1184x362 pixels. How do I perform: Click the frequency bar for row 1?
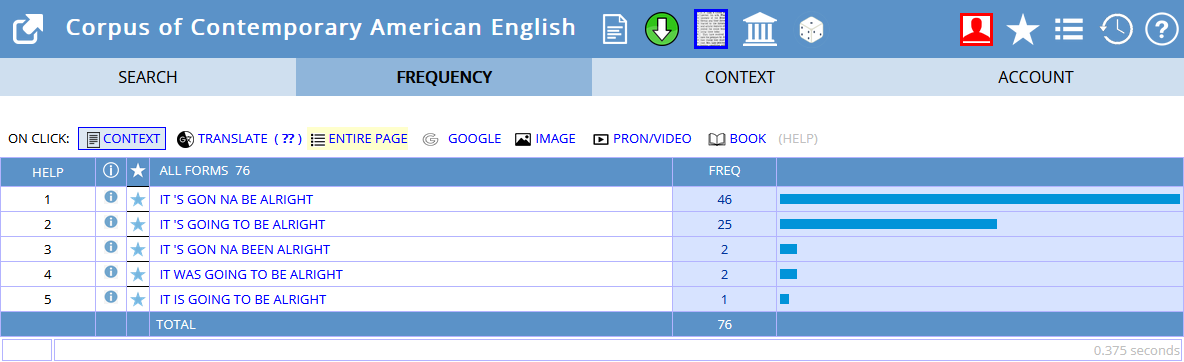tap(979, 199)
